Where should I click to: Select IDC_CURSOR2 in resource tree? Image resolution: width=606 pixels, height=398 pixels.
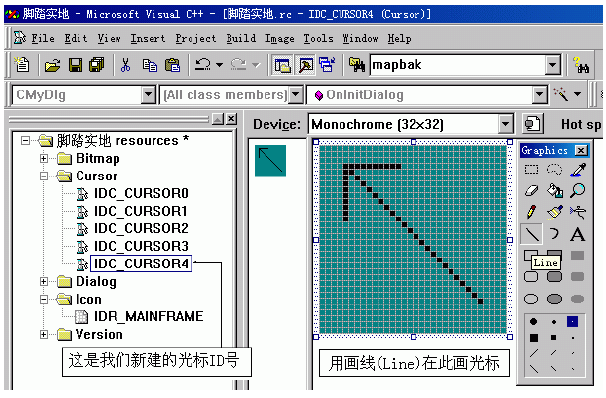[141, 228]
